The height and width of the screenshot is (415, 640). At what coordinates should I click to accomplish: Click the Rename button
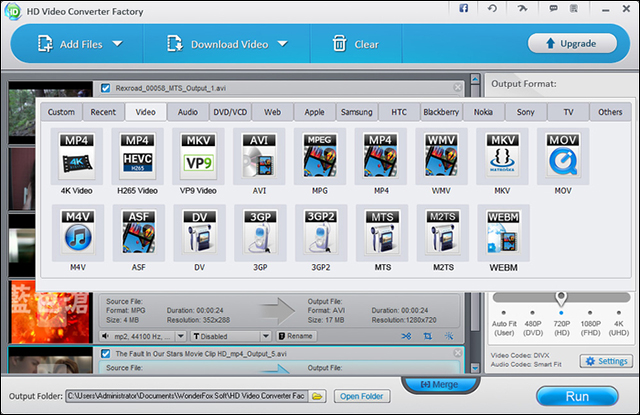pyautogui.click(x=296, y=336)
